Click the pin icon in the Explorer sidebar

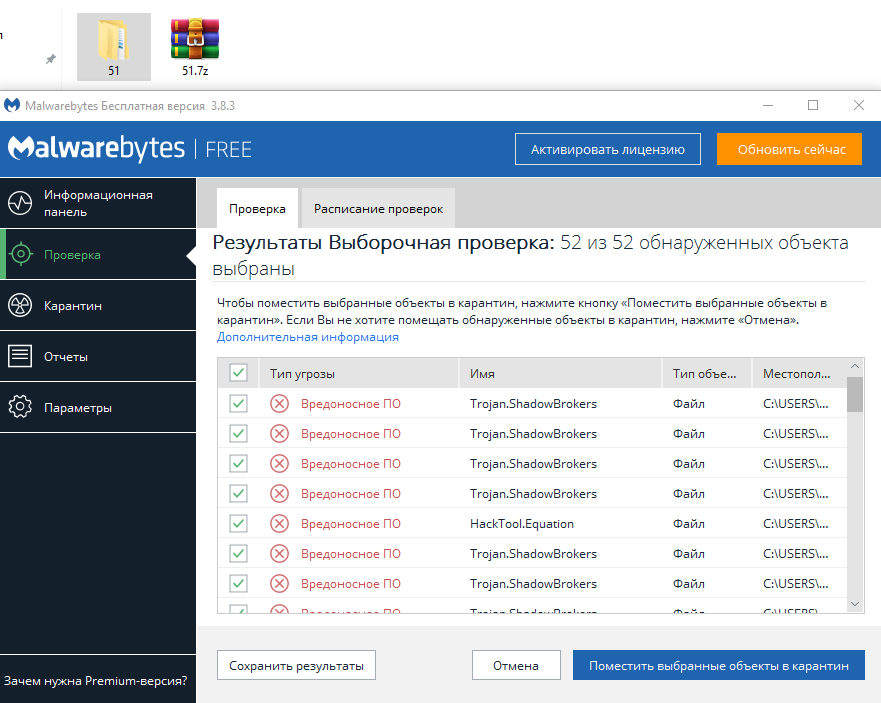(51, 59)
